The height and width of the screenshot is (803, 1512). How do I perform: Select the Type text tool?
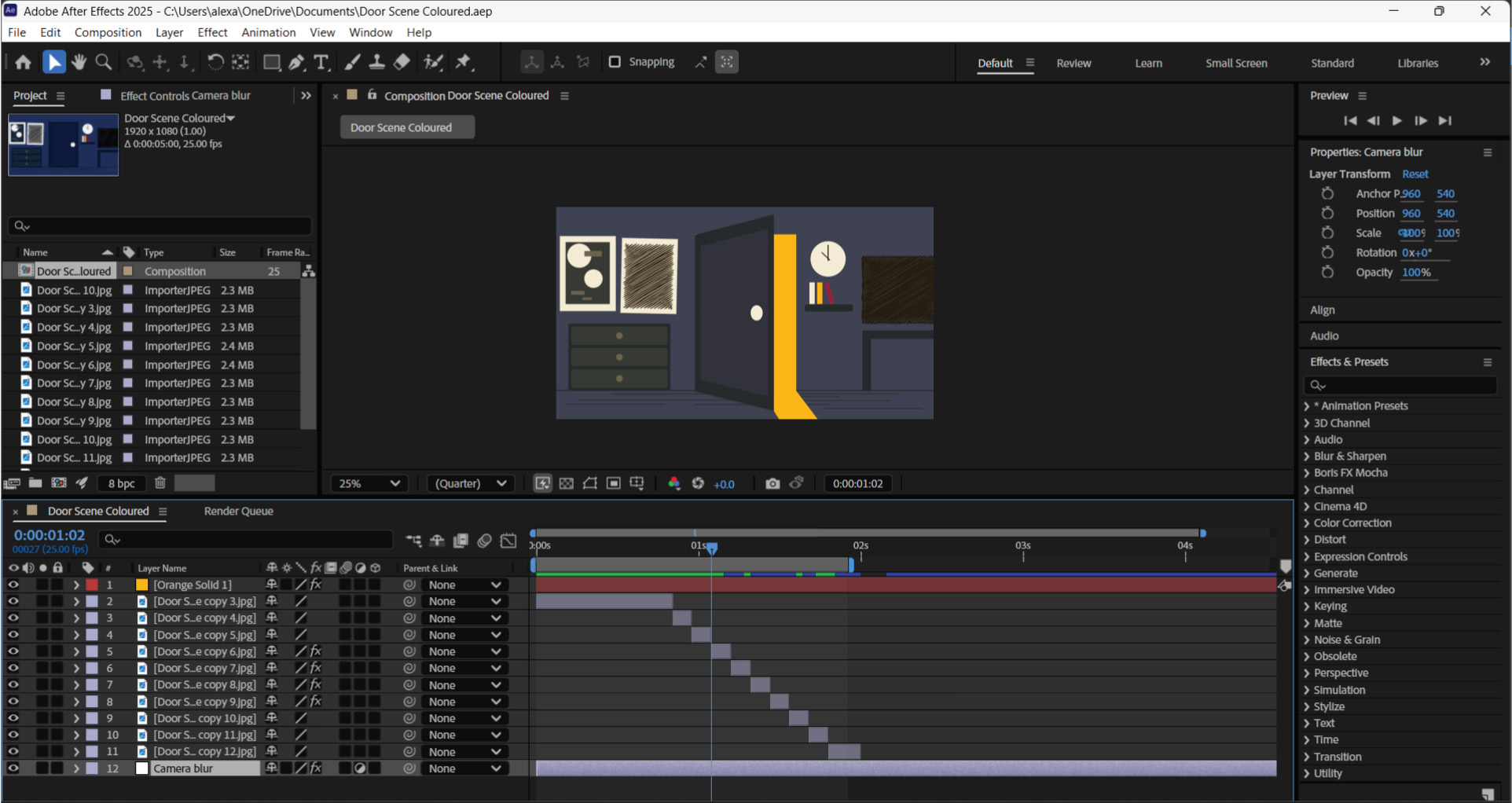pos(321,62)
